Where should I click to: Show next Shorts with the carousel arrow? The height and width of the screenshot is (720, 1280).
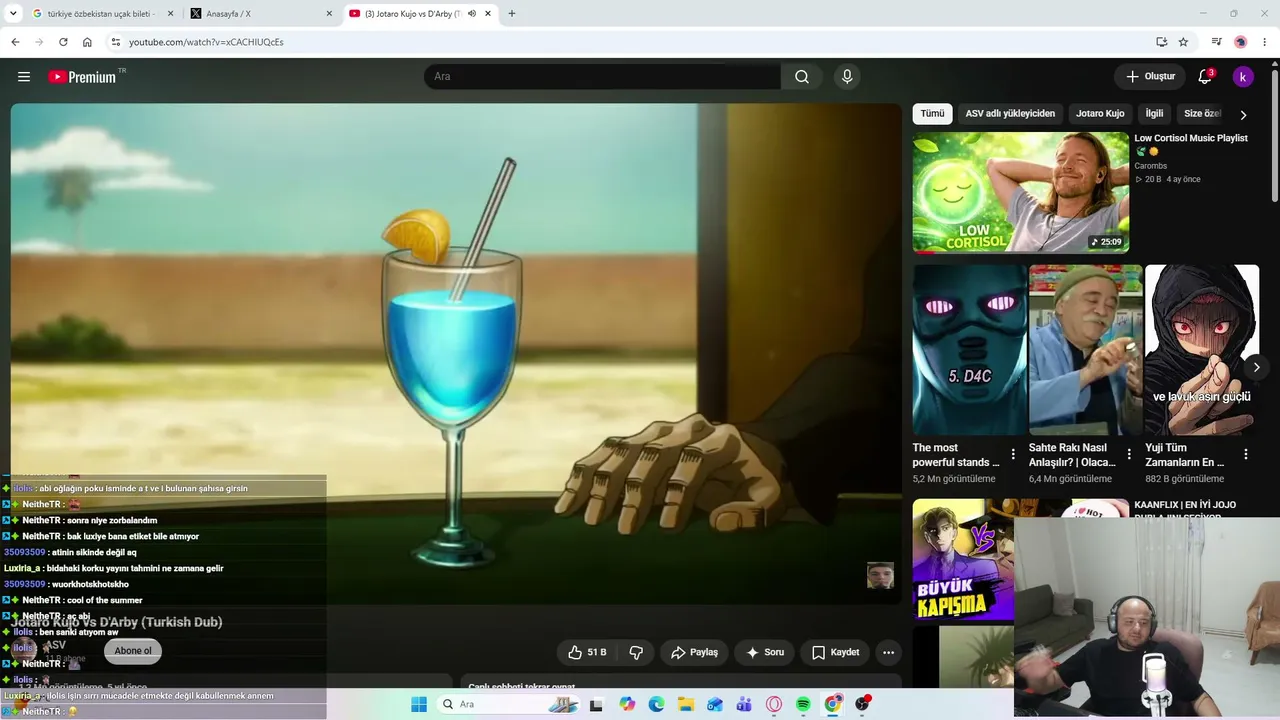coord(1256,367)
